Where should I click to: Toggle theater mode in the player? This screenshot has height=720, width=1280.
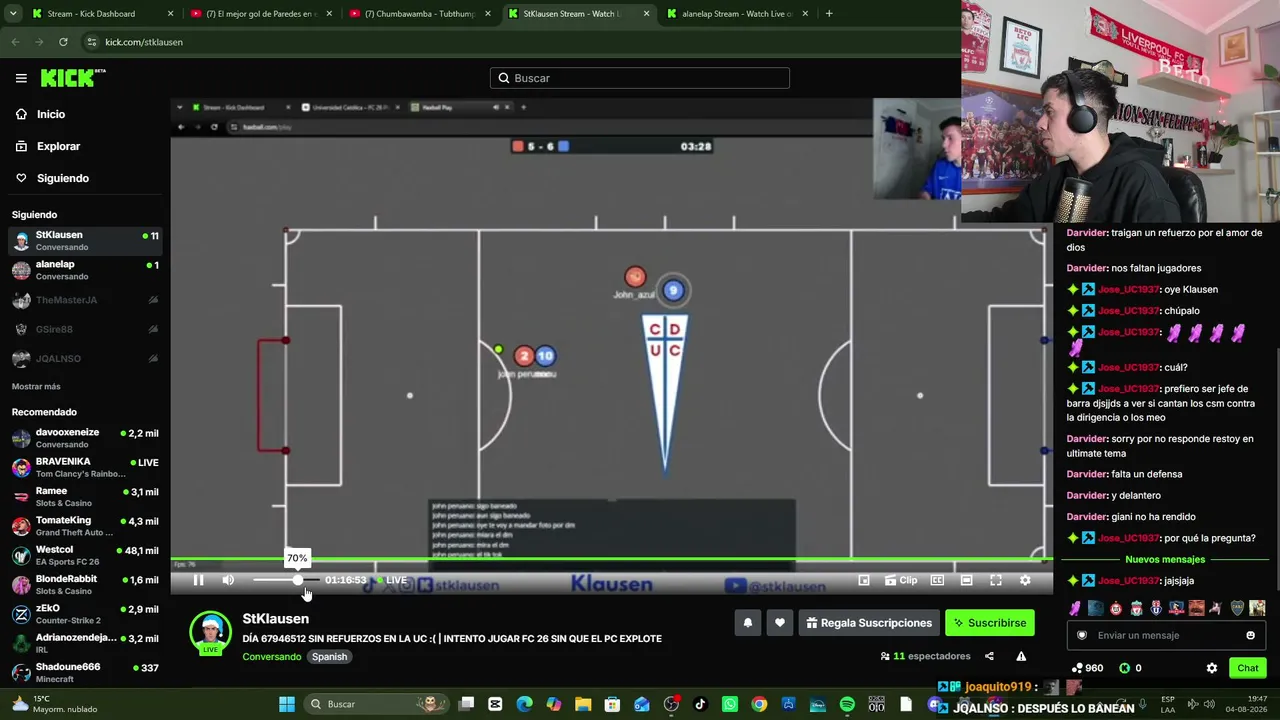coord(966,580)
